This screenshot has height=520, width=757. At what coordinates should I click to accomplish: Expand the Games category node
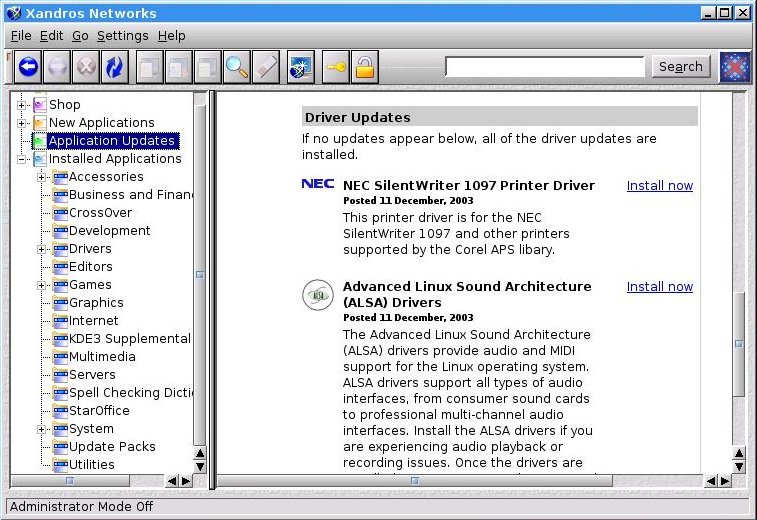(43, 285)
